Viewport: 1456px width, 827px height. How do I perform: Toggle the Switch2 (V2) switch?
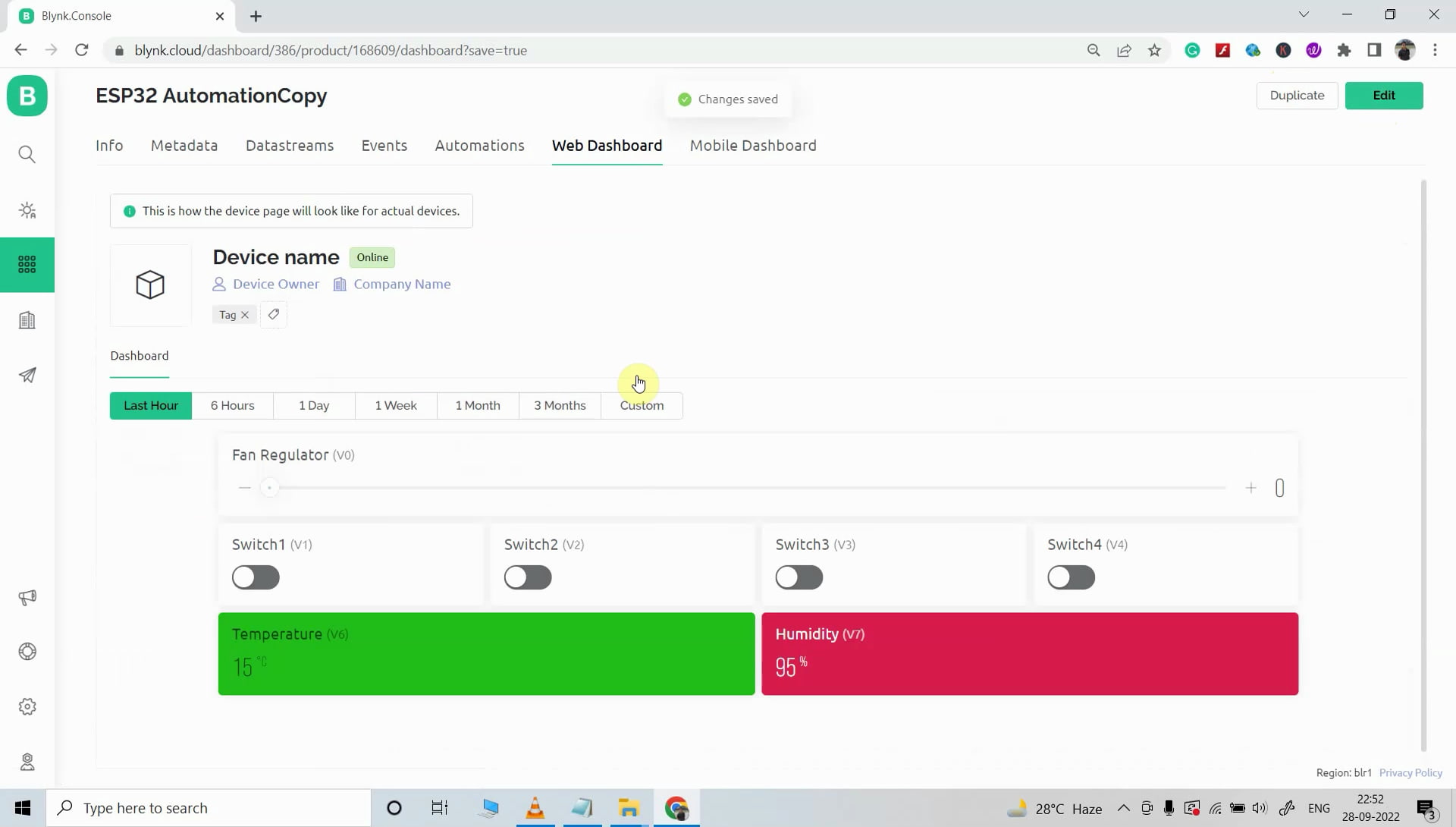click(x=528, y=577)
